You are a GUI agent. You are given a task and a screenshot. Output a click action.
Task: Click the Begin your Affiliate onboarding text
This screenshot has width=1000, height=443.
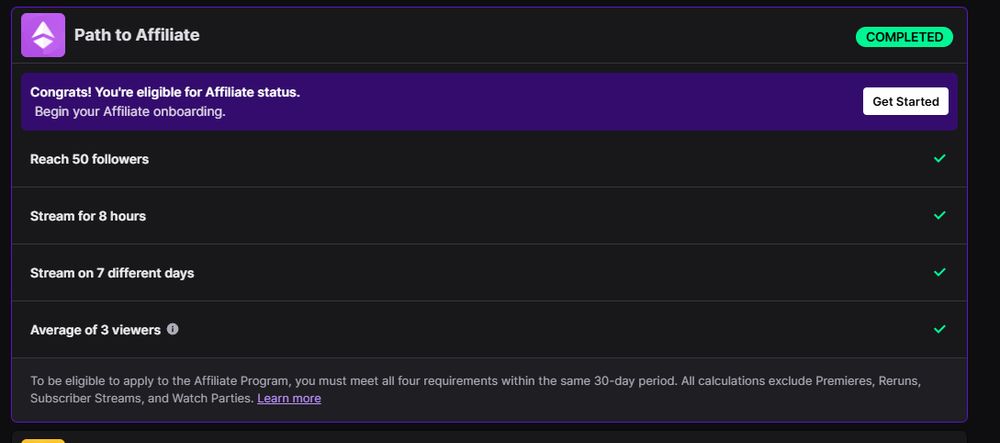(x=130, y=112)
